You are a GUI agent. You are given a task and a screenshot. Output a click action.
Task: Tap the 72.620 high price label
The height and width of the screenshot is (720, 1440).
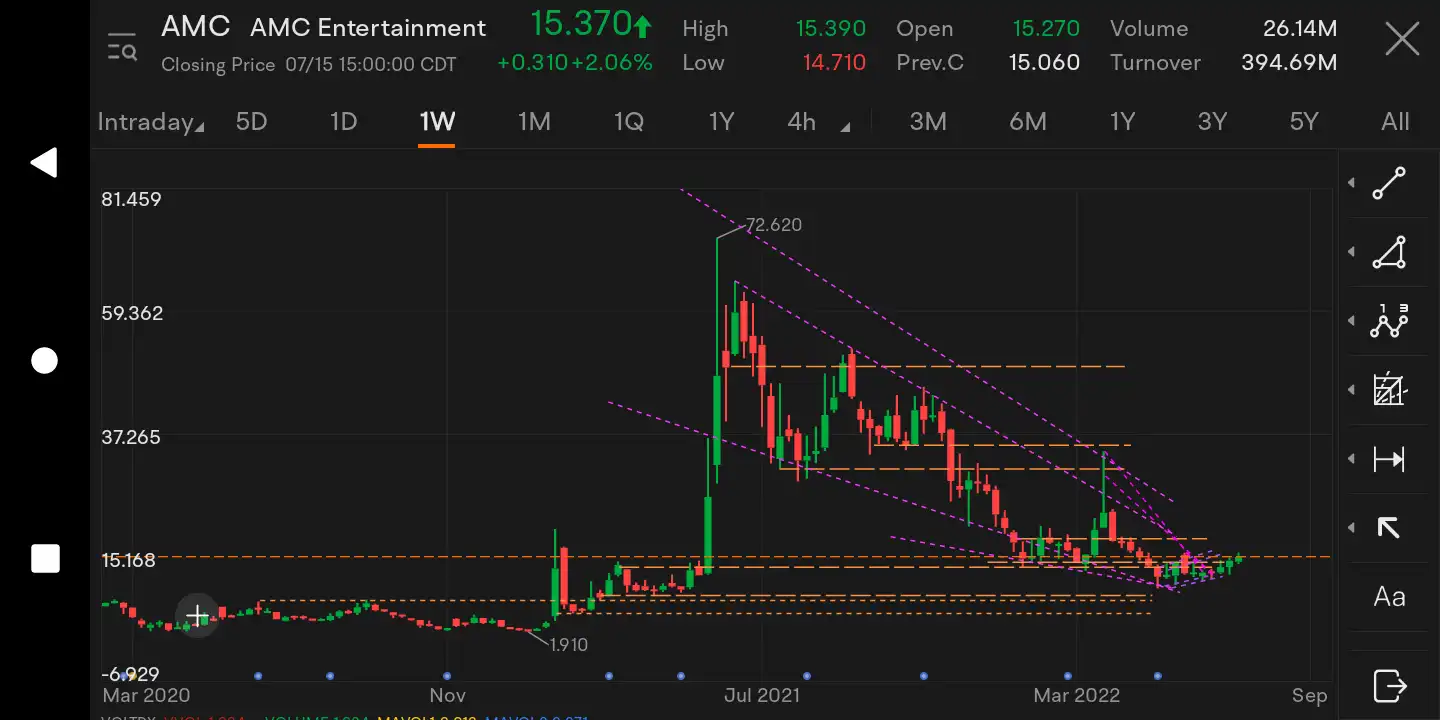point(774,225)
